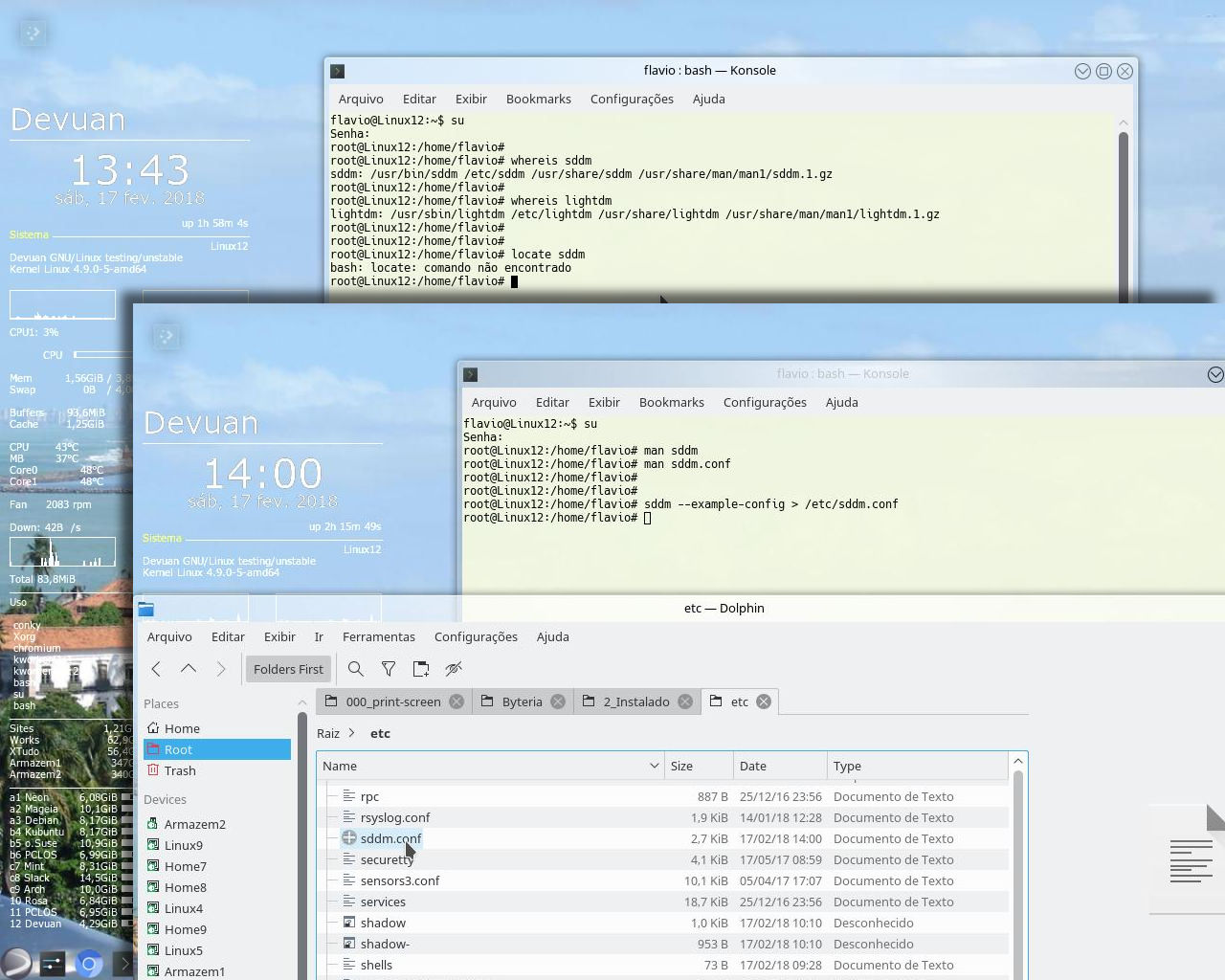1225x980 pixels.
Task: Open the audio mixer taskbar icon
Action: pos(51,965)
